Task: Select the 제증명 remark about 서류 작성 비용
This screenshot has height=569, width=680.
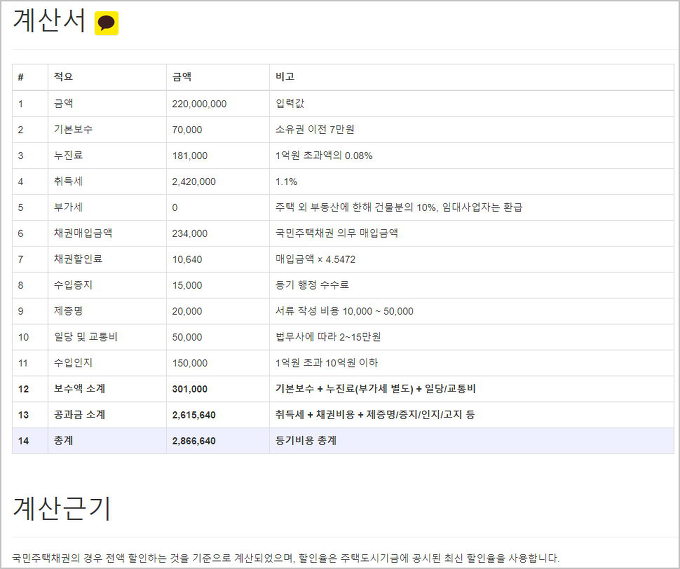Action: pos(344,311)
